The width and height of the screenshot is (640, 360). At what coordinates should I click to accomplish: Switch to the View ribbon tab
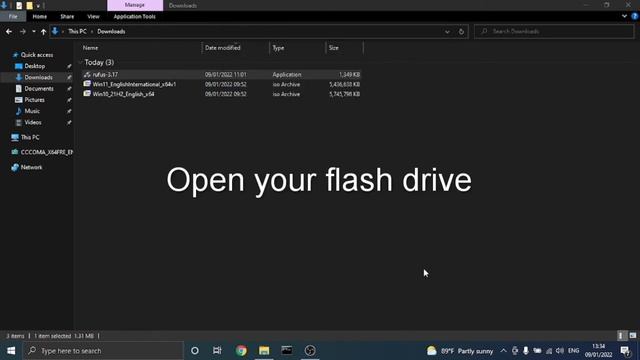(x=93, y=16)
